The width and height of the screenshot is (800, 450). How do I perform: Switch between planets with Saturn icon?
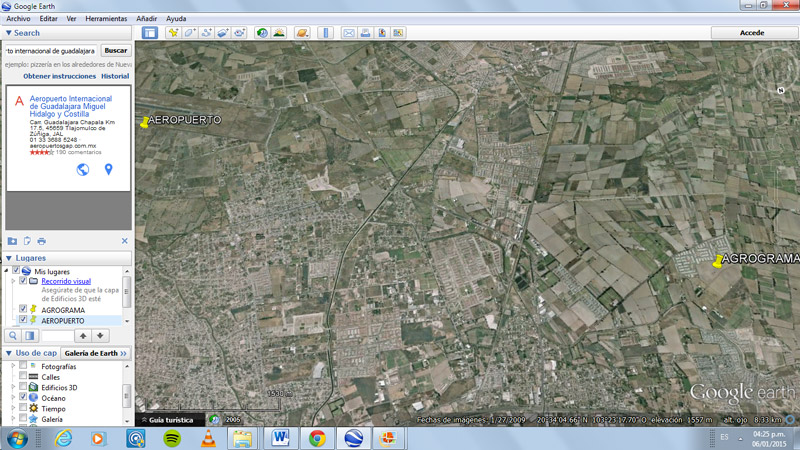[302, 33]
